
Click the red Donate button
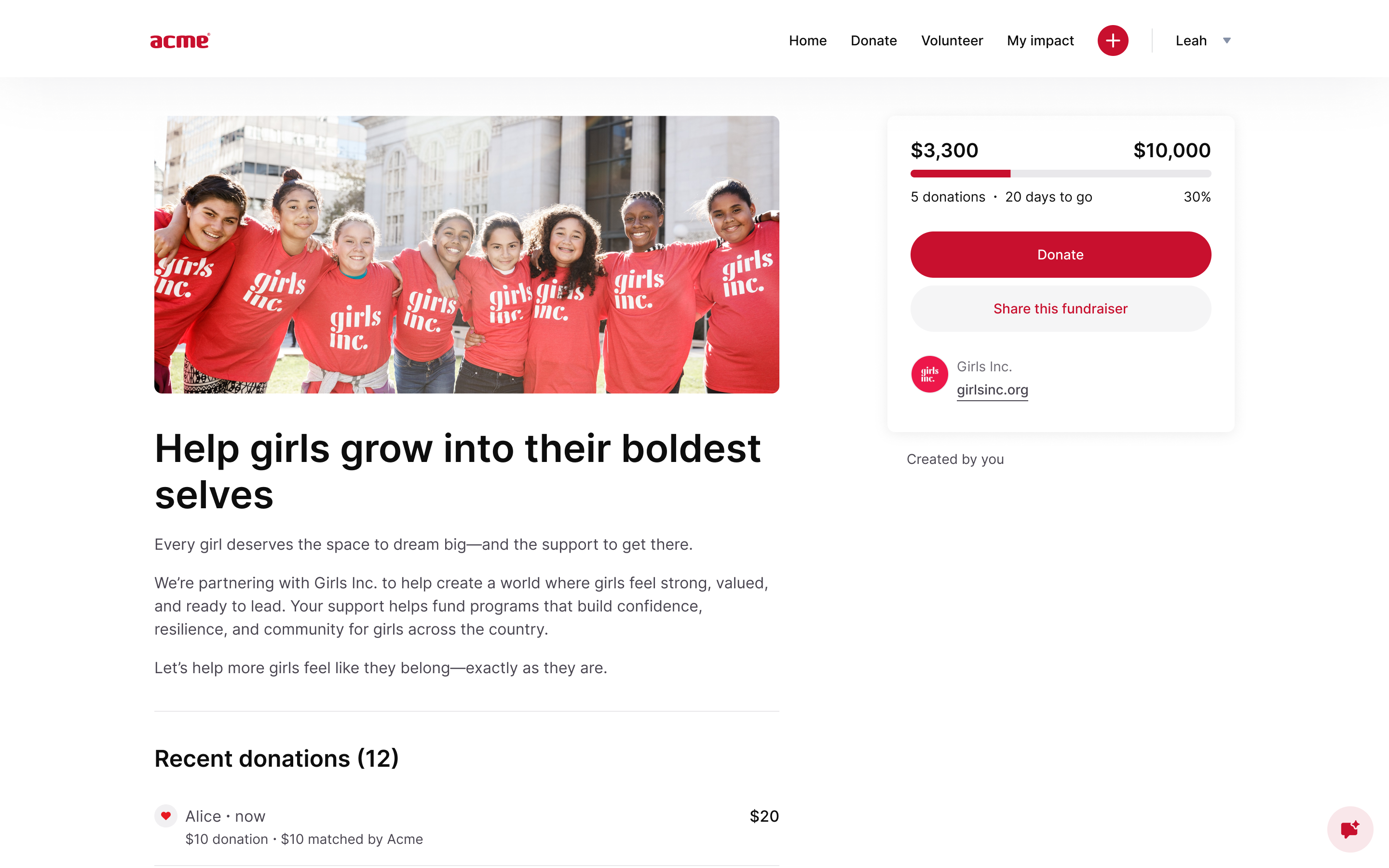click(x=1061, y=255)
